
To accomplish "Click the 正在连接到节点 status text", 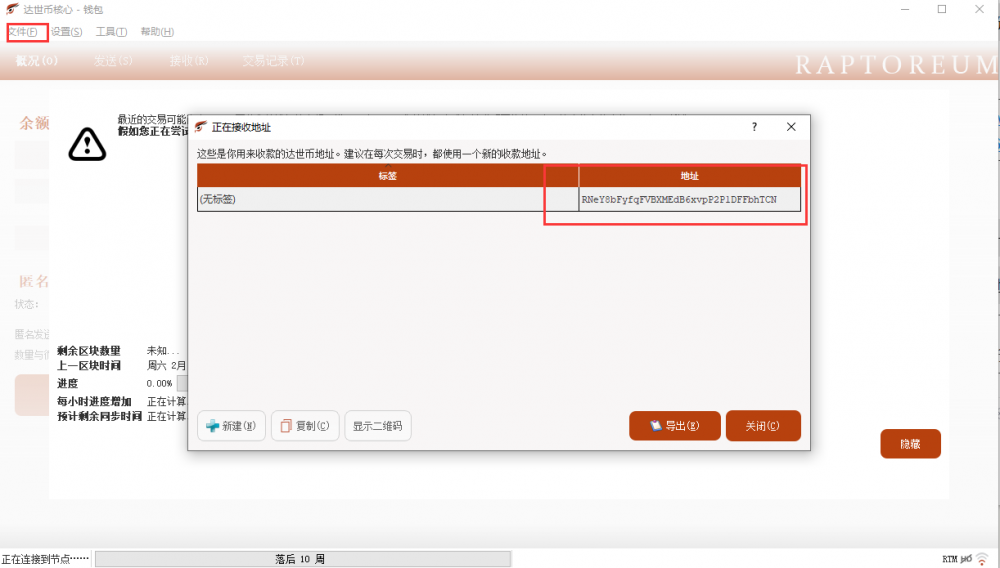I will click(x=45, y=559).
